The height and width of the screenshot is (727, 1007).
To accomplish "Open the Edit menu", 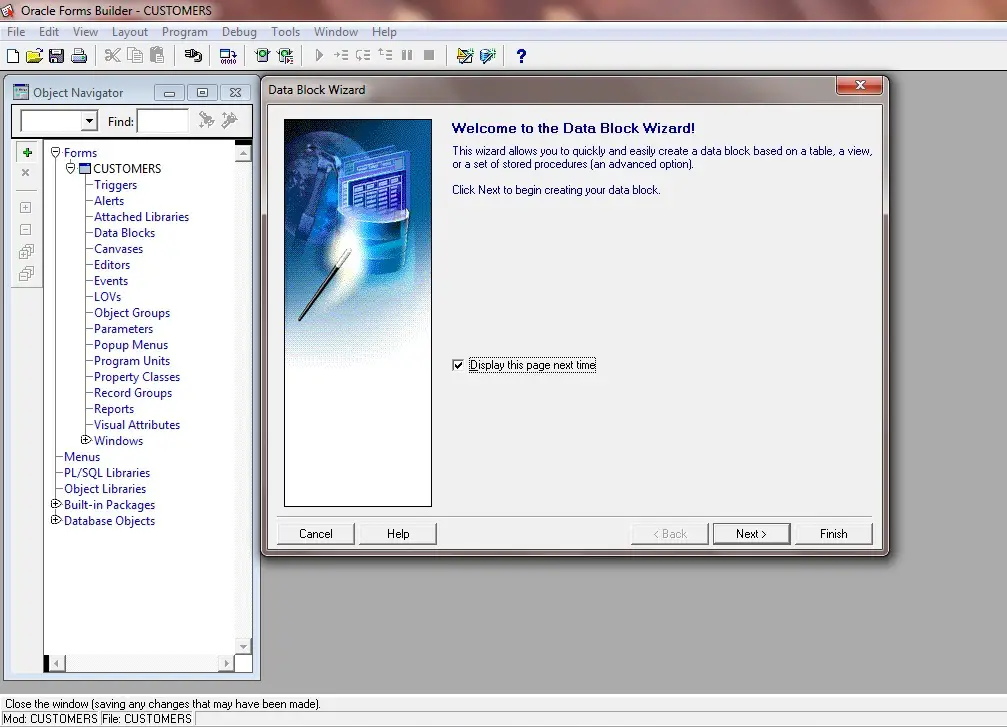I will pos(49,31).
